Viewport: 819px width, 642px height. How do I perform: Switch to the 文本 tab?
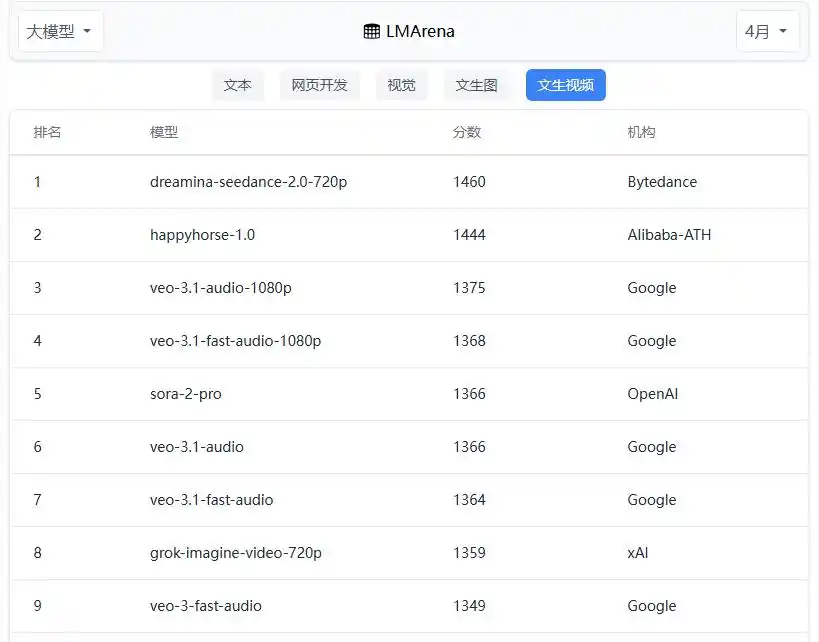238,85
